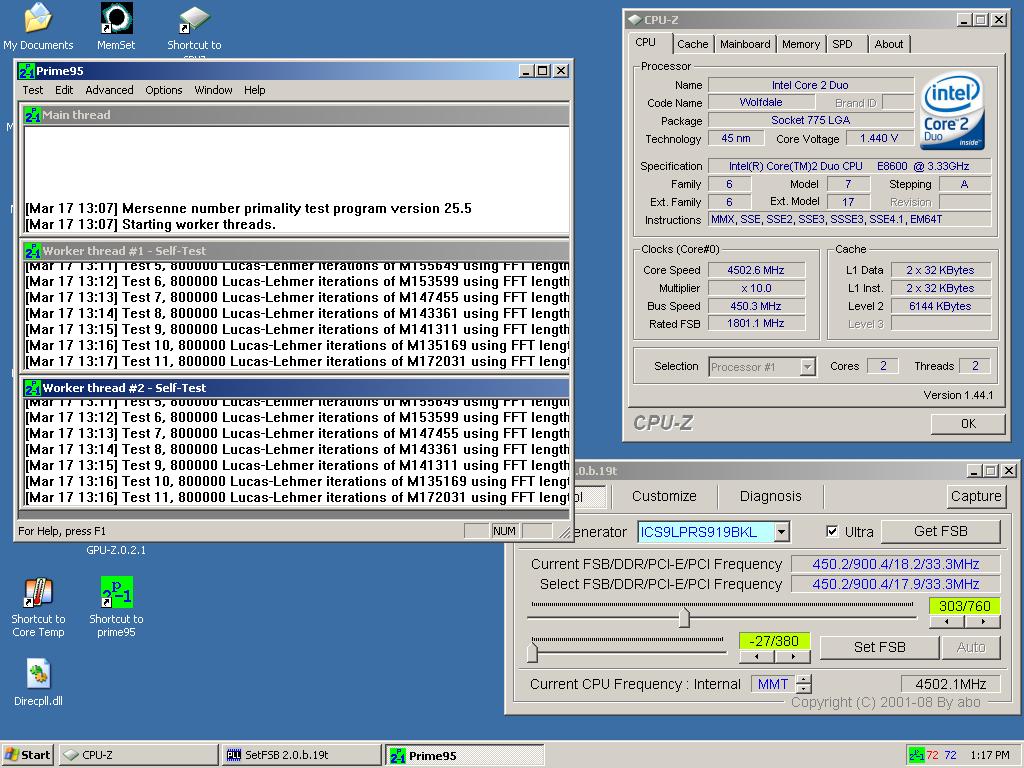Click the 1:17 PM taskbar clock
The width and height of the screenshot is (1024, 768).
pyautogui.click(x=989, y=755)
